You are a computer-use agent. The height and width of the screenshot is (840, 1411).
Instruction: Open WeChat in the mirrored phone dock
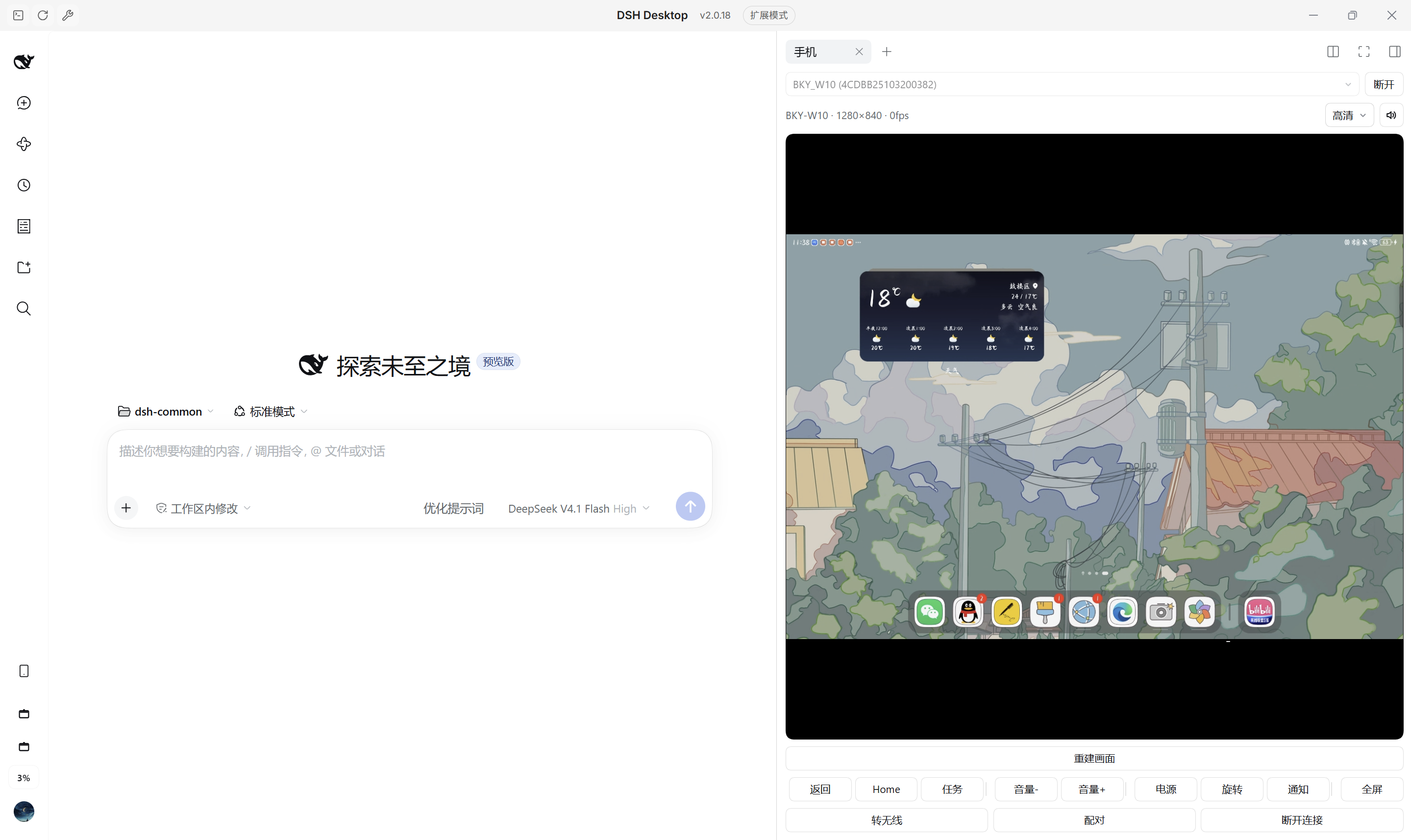coord(929,612)
